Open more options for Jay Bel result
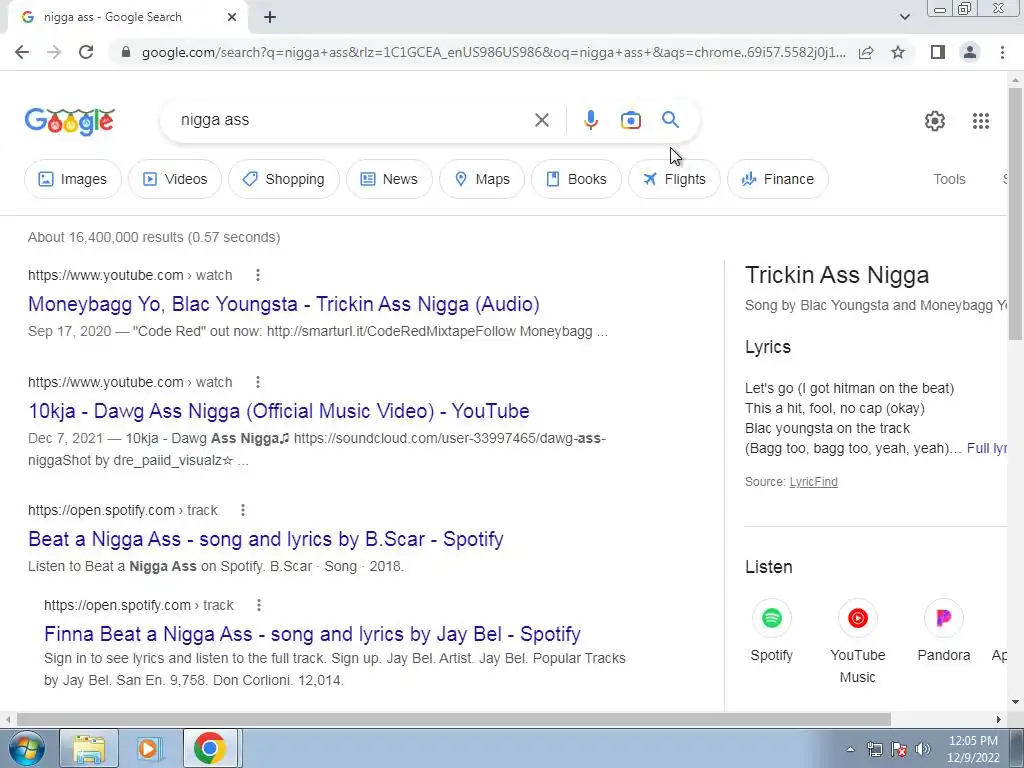The height and width of the screenshot is (768, 1024). point(259,605)
